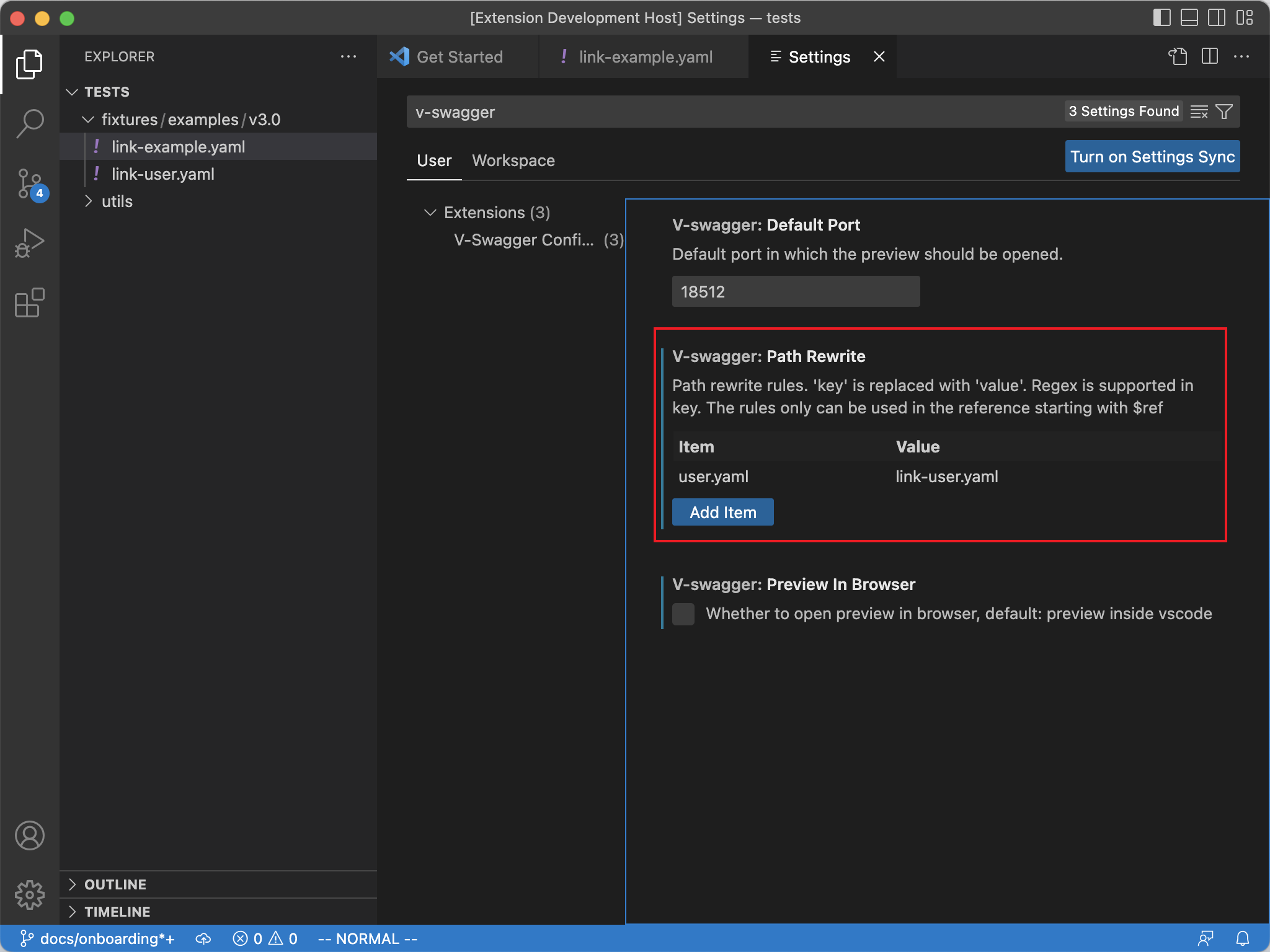This screenshot has width=1270, height=952.
Task: Open notifications bell in status bar
Action: (x=1243, y=938)
